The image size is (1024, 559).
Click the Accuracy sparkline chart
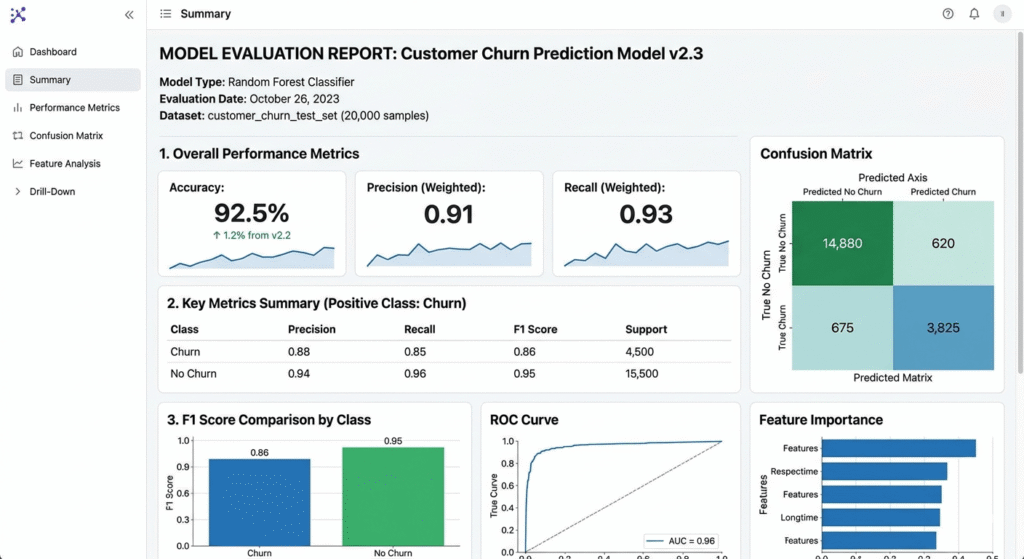coord(252,257)
